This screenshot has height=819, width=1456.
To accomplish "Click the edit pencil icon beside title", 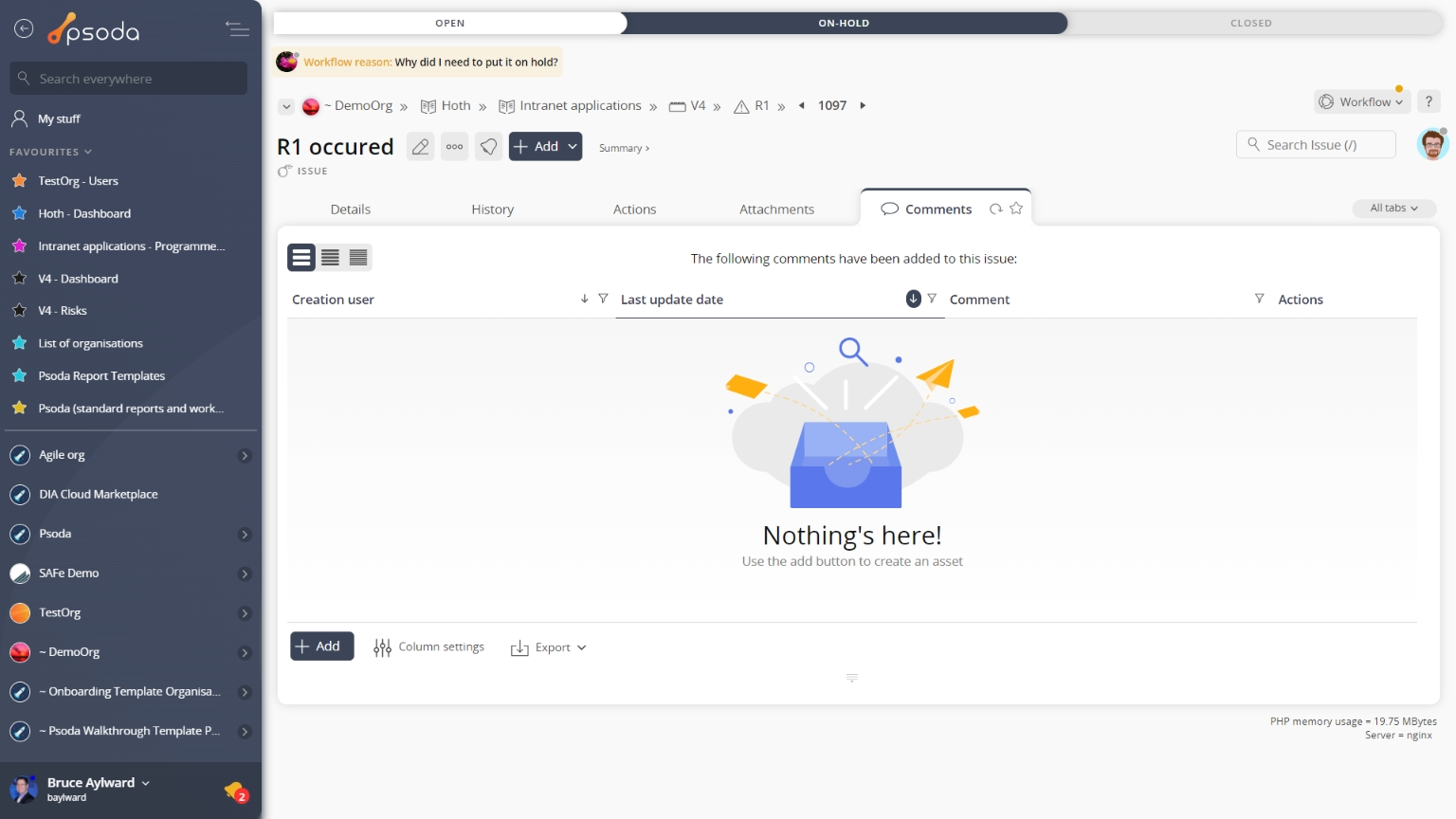I will 420,147.
